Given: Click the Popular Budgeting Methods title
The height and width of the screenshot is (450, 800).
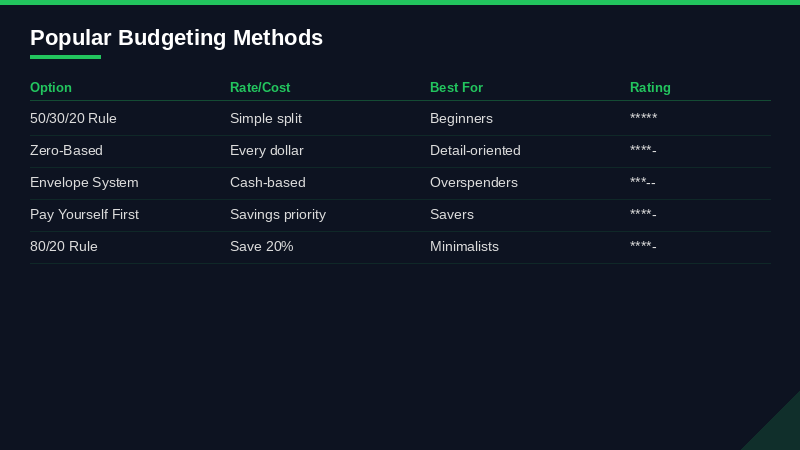Looking at the screenshot, I should click(176, 38).
